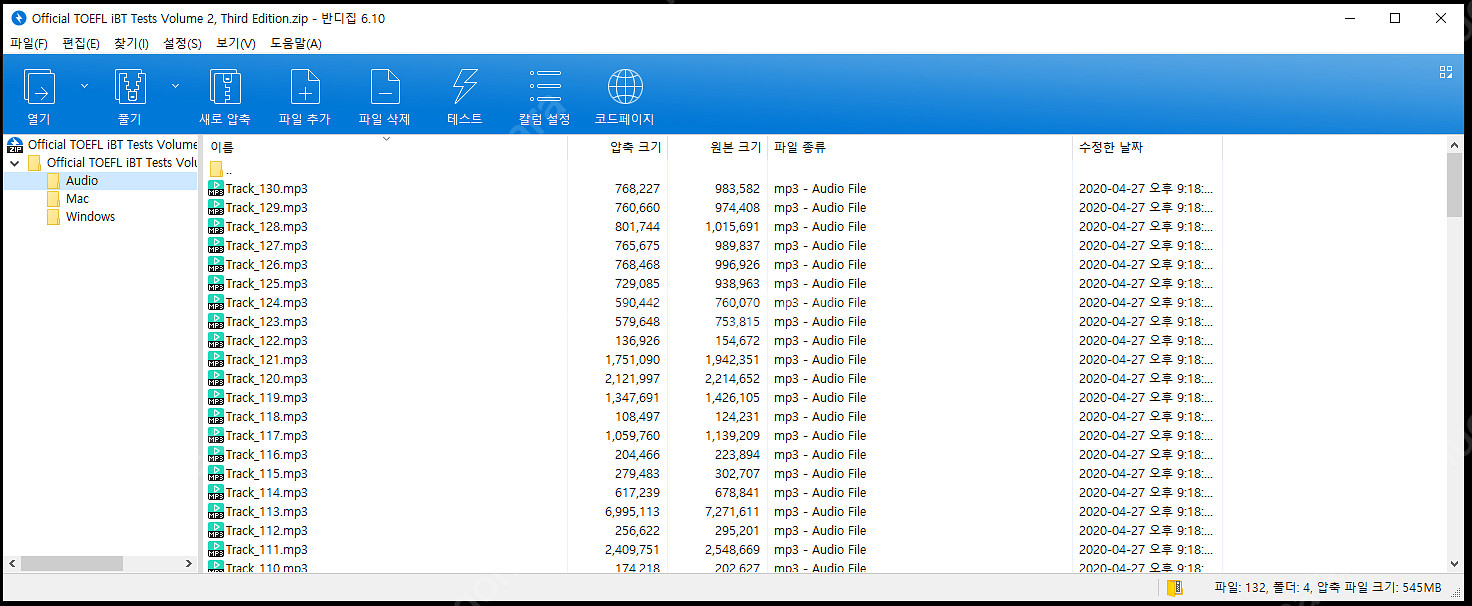Open the 파일(F) menu
The width and height of the screenshot is (1472, 606).
[29, 43]
